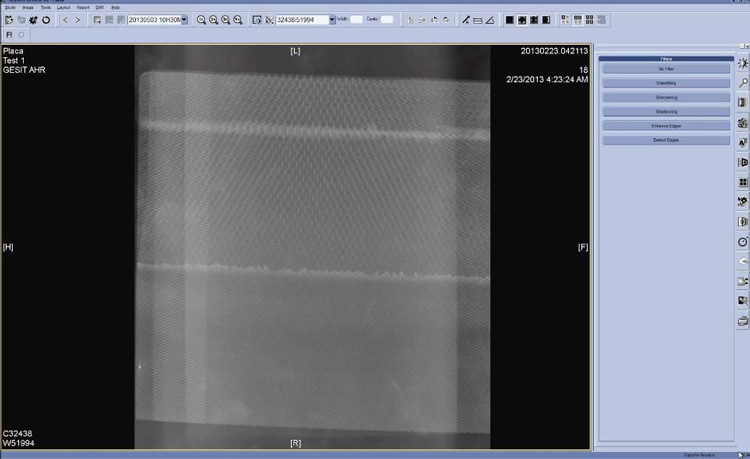Image resolution: width=750 pixels, height=459 pixels.
Task: Open the magnifier tool in right sidebar
Action: 743,83
